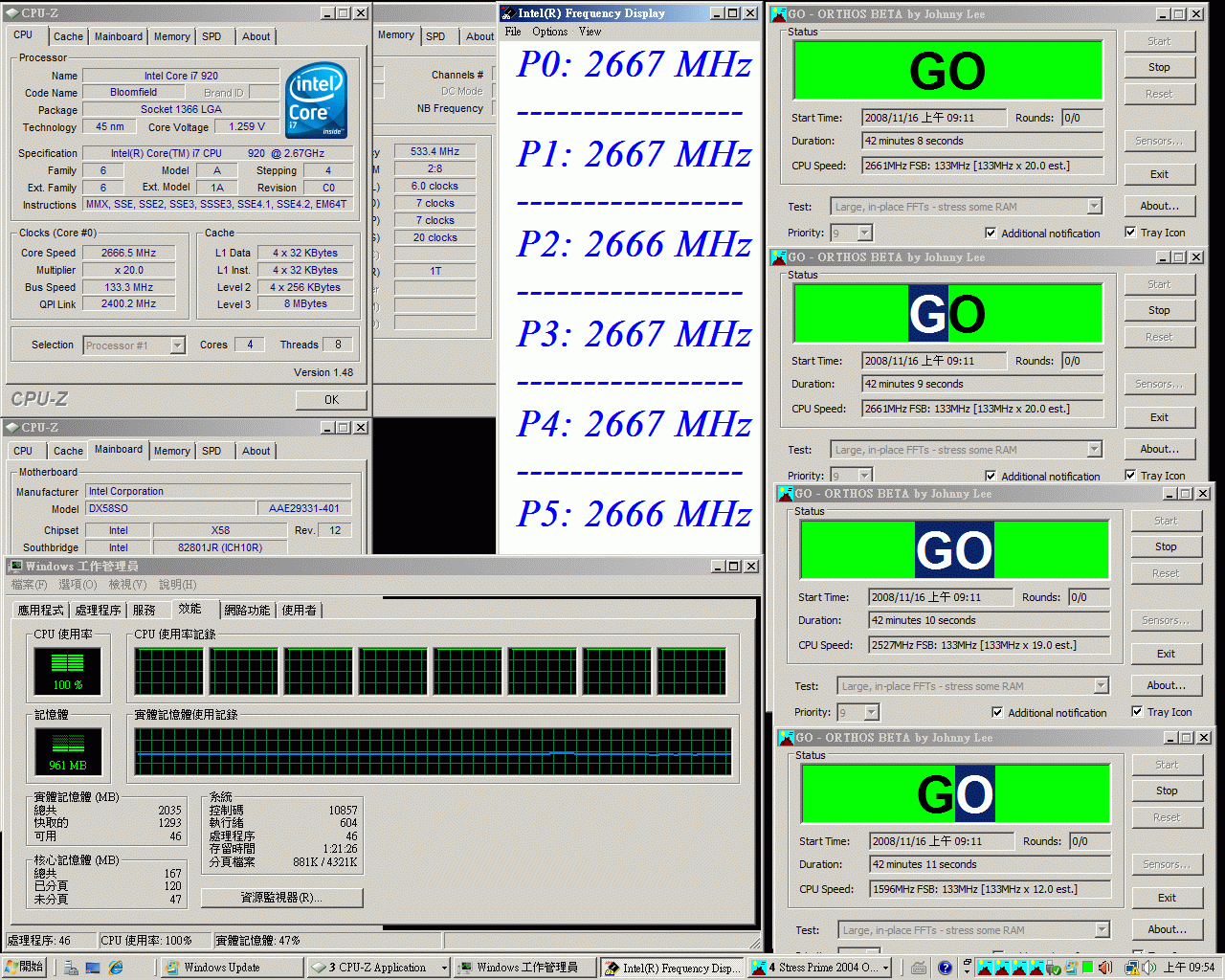Click the 記憶體 961 MB meter

click(x=67, y=751)
